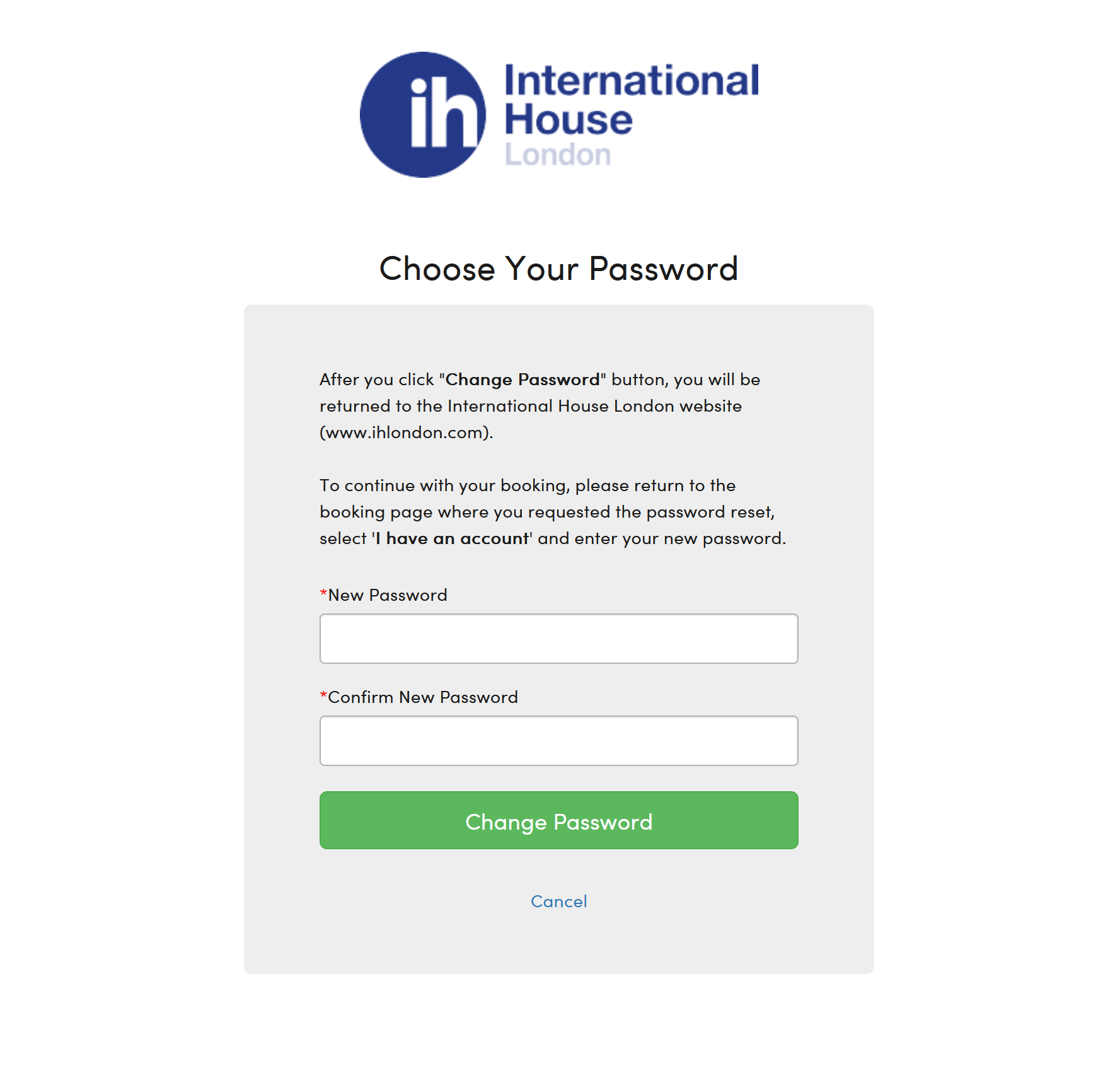Click the Confirm New Password label

pos(423,697)
